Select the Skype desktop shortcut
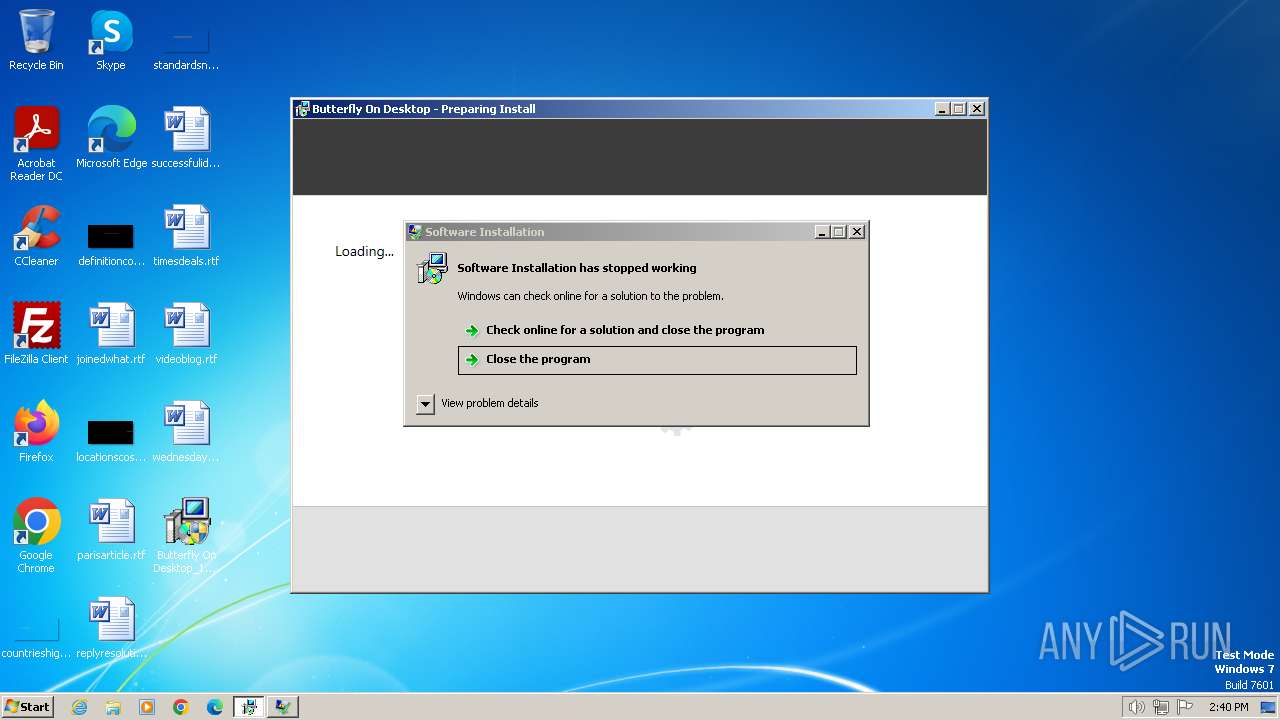 pos(111,40)
